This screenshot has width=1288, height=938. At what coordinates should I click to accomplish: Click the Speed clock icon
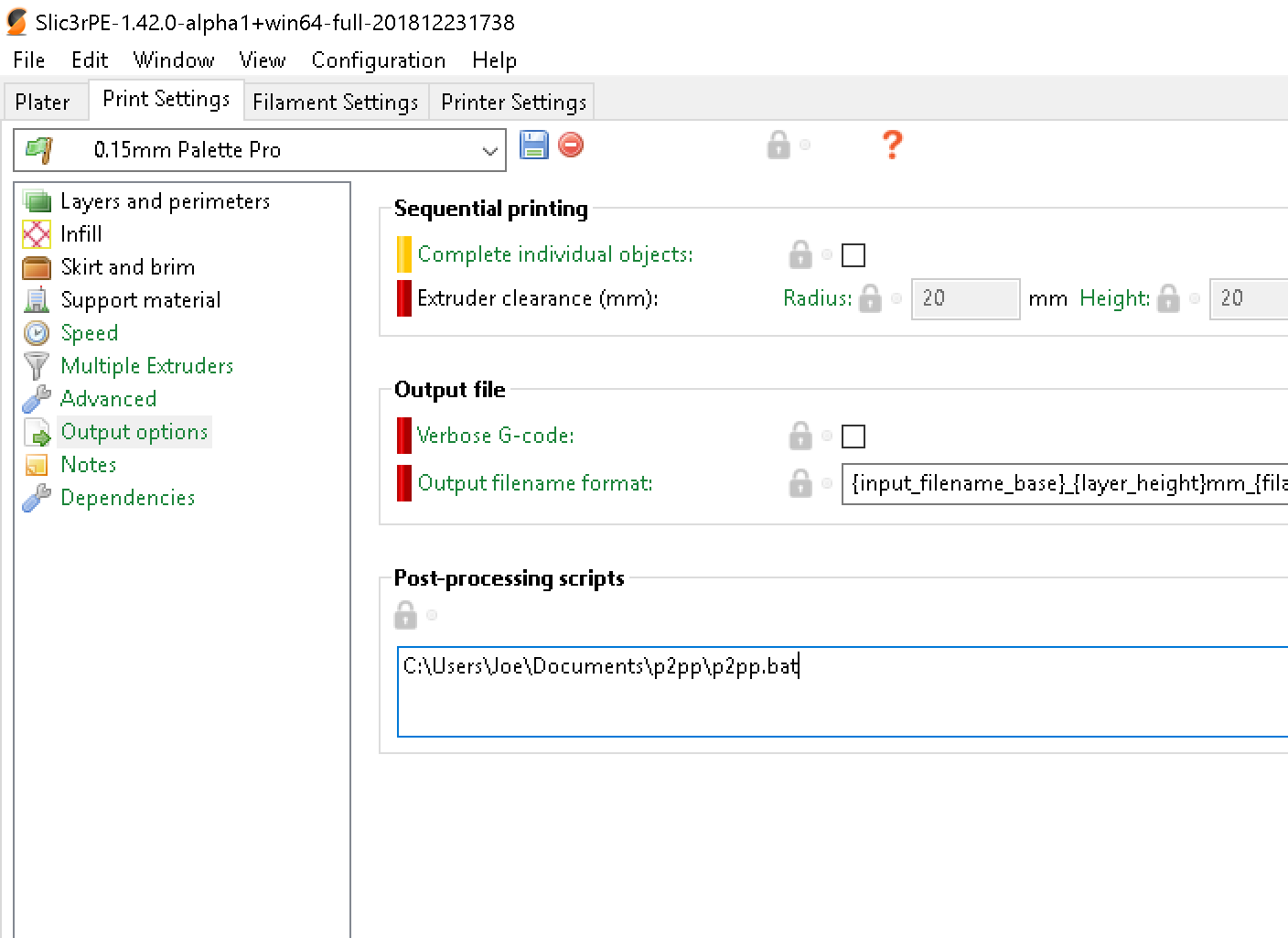pyautogui.click(x=37, y=333)
